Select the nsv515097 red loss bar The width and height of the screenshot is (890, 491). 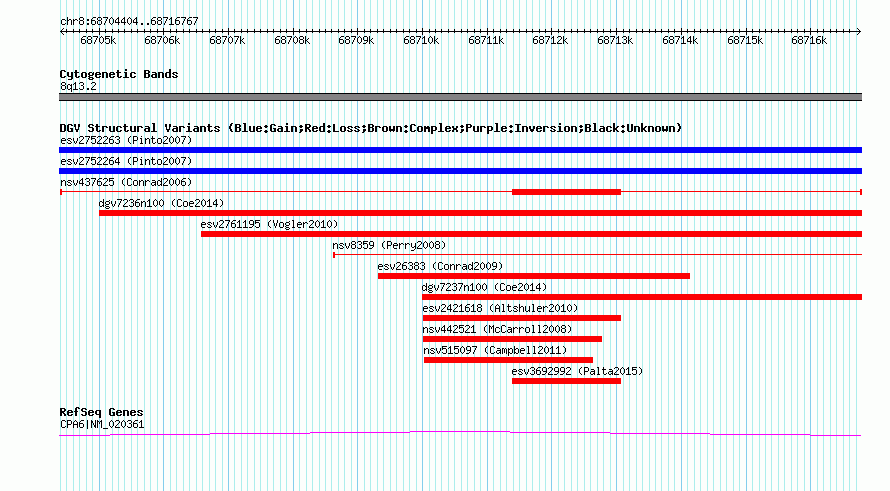(x=509, y=360)
